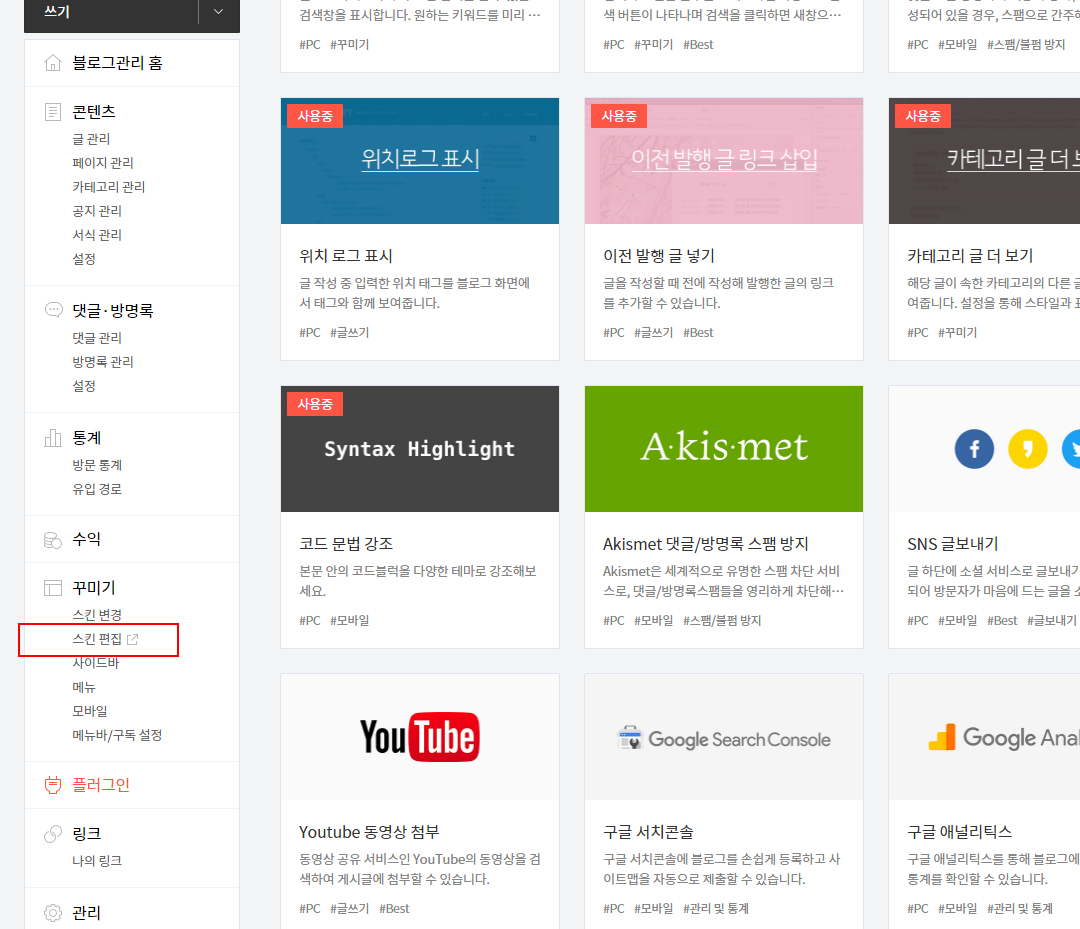Click #모바일 tag on 코드 문법 강조 card
Screen dimensions: 1080x929
tap(350, 620)
